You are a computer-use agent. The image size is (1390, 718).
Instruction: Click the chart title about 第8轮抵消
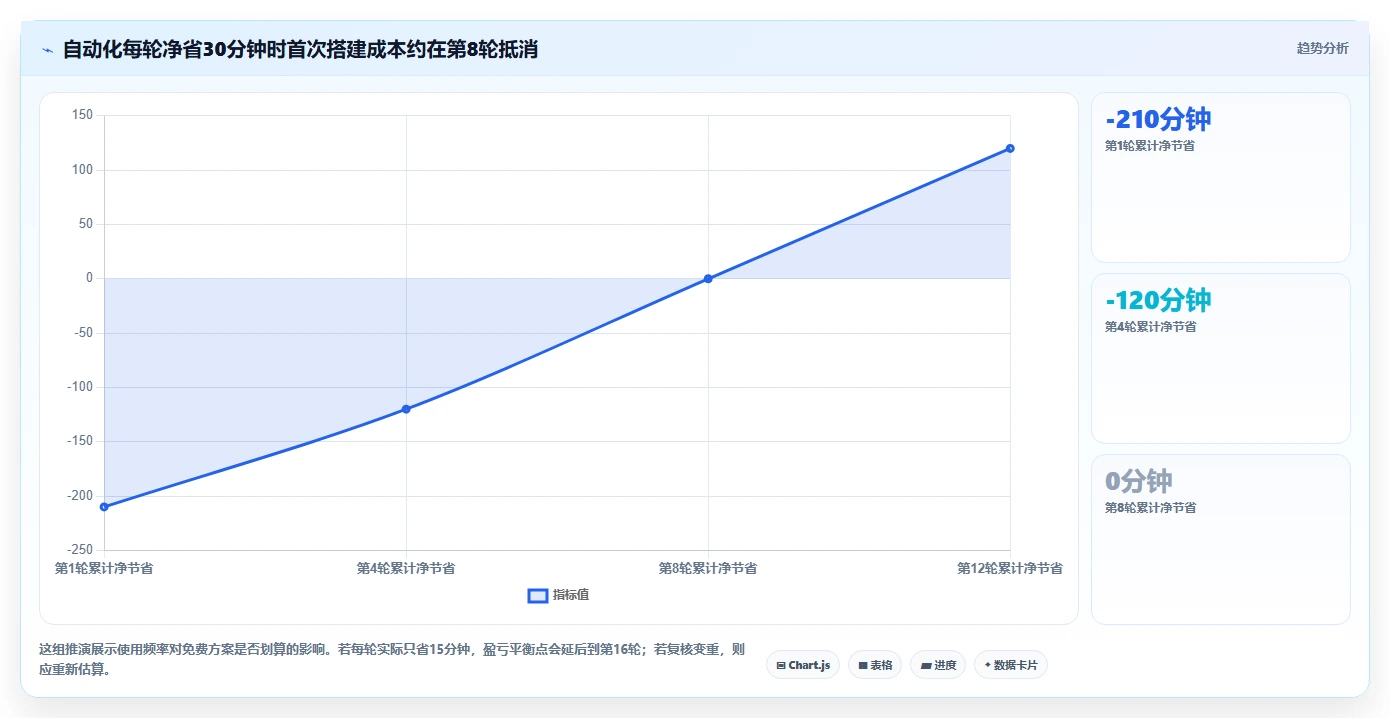pyautogui.click(x=300, y=49)
